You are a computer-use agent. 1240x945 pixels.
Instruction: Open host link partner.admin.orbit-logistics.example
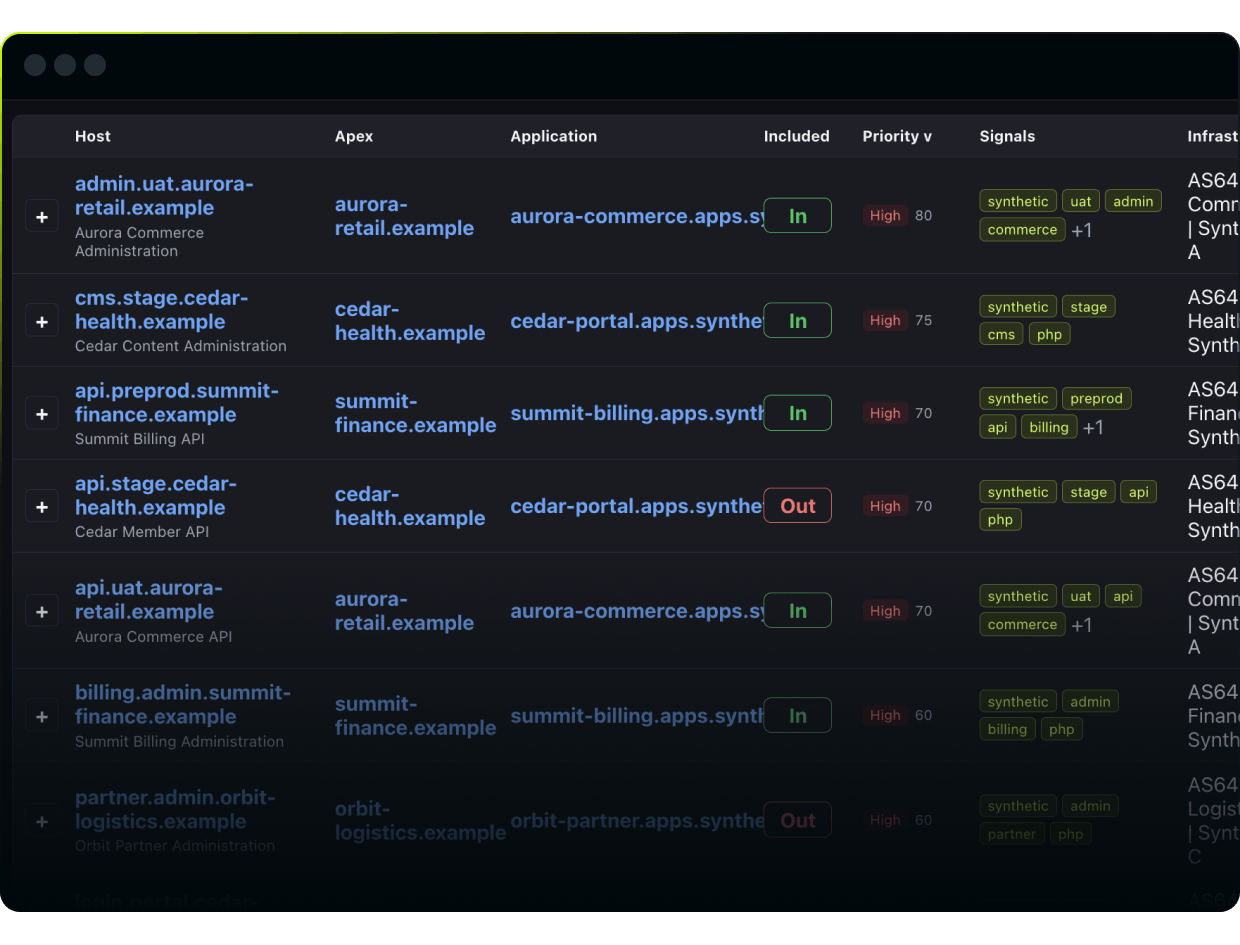pos(175,810)
